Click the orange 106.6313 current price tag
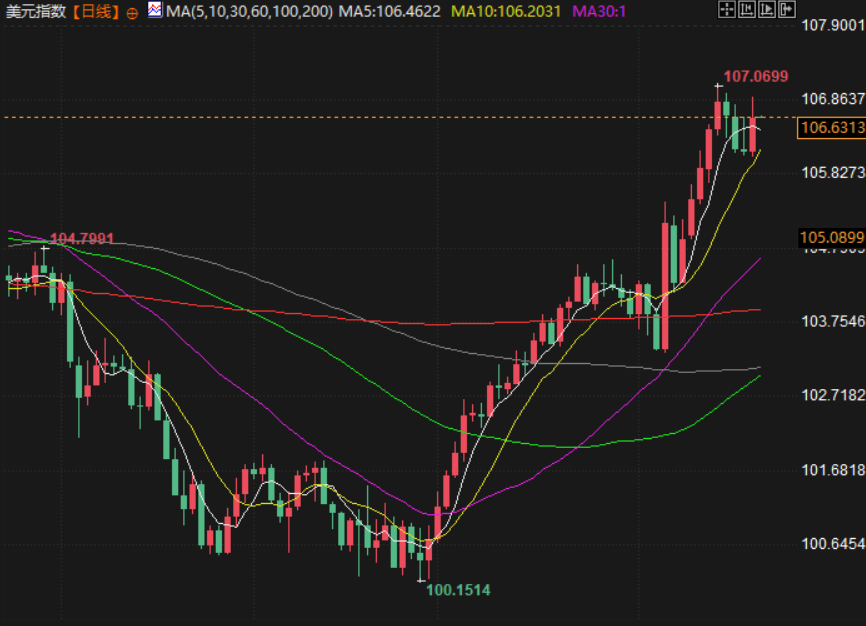 pos(832,127)
